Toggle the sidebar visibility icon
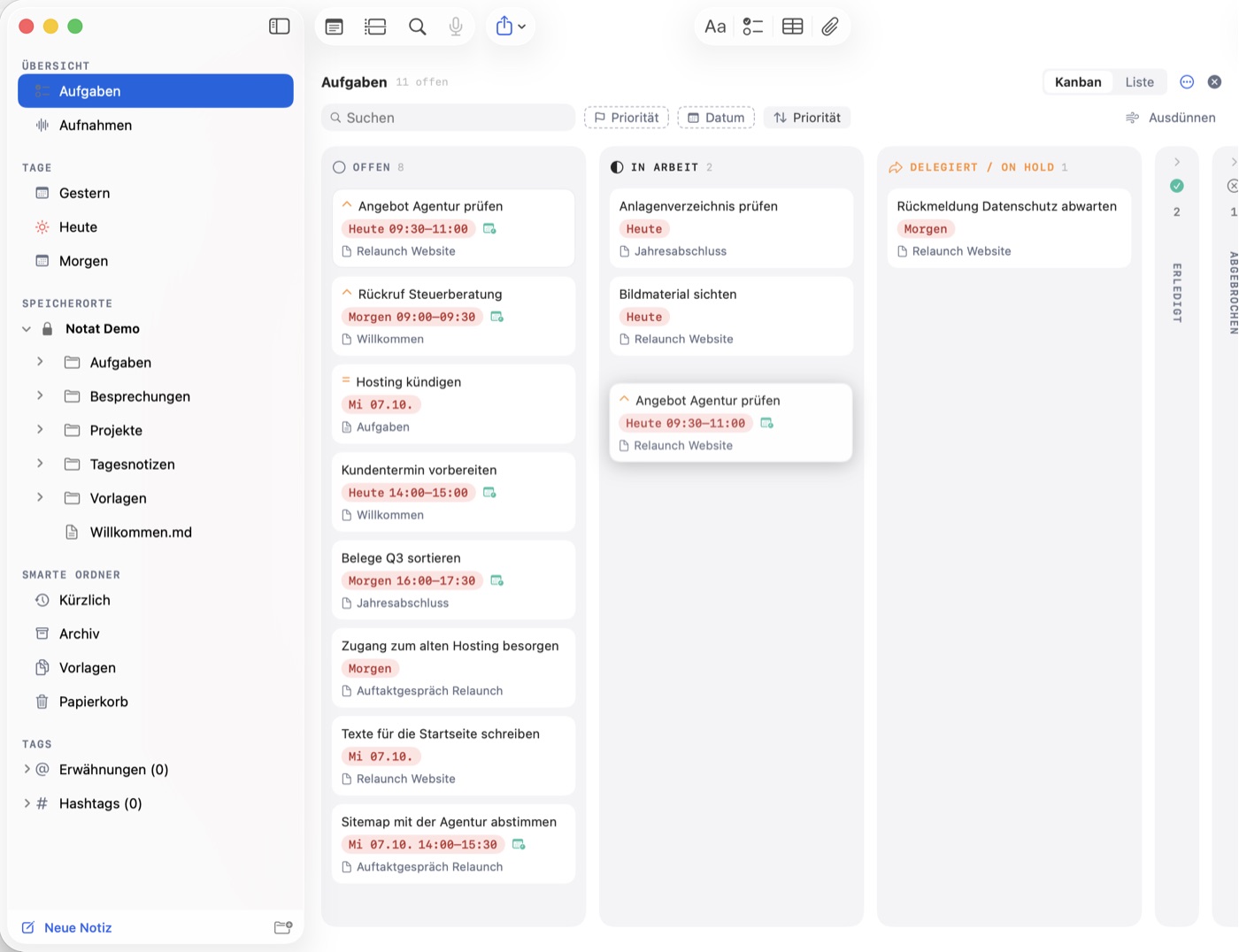The height and width of the screenshot is (952, 1239). (x=280, y=27)
